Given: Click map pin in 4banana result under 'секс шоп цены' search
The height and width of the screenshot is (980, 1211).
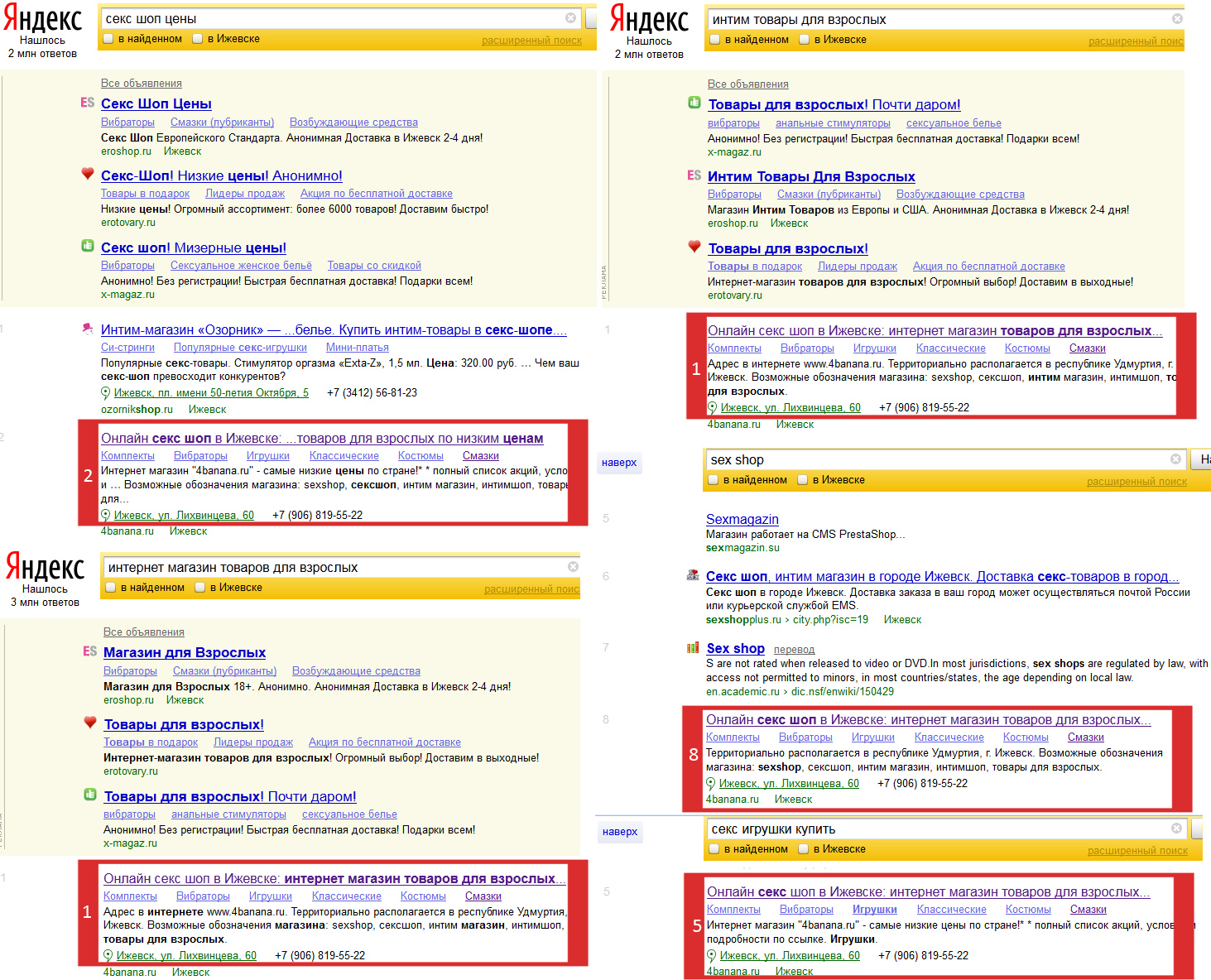Looking at the screenshot, I should click(x=105, y=515).
